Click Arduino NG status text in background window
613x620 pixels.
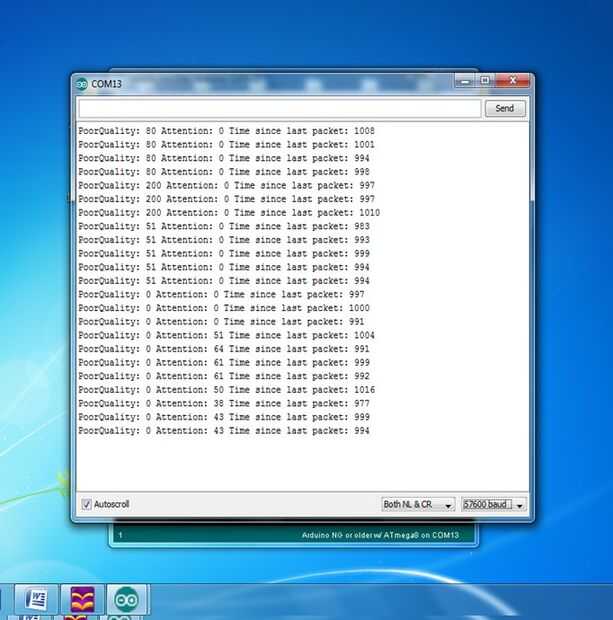380,535
